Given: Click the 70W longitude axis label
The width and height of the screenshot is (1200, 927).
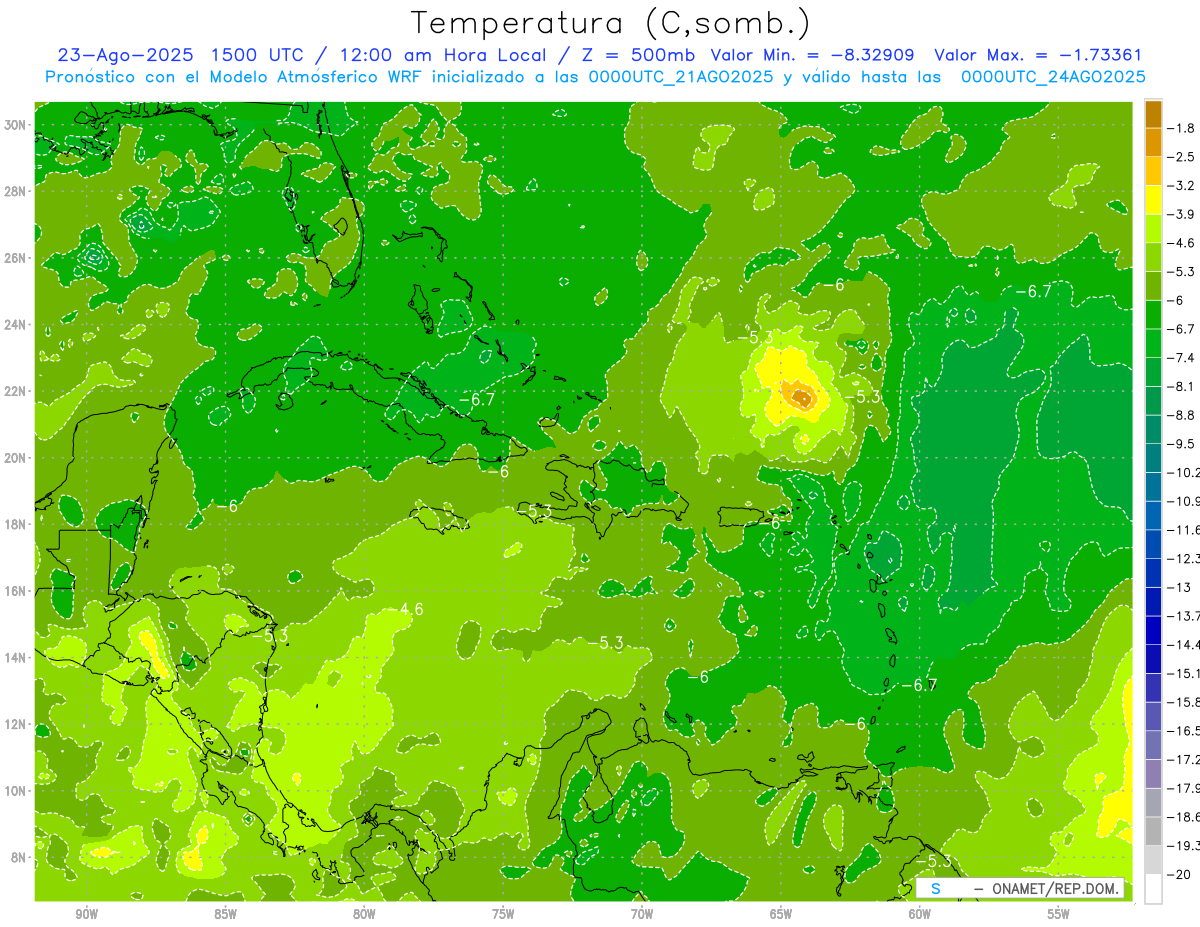Looking at the screenshot, I should click(642, 915).
